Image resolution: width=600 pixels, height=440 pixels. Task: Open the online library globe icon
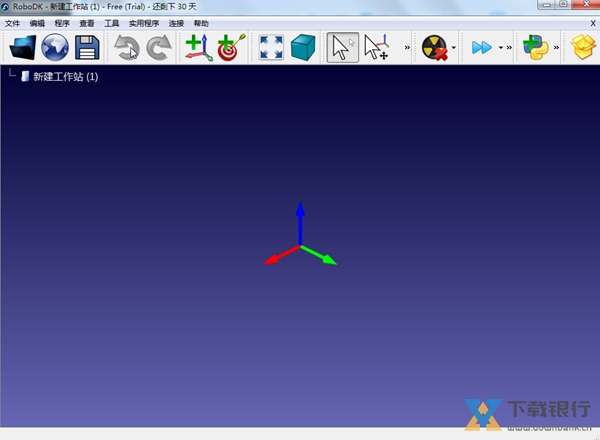(55, 47)
